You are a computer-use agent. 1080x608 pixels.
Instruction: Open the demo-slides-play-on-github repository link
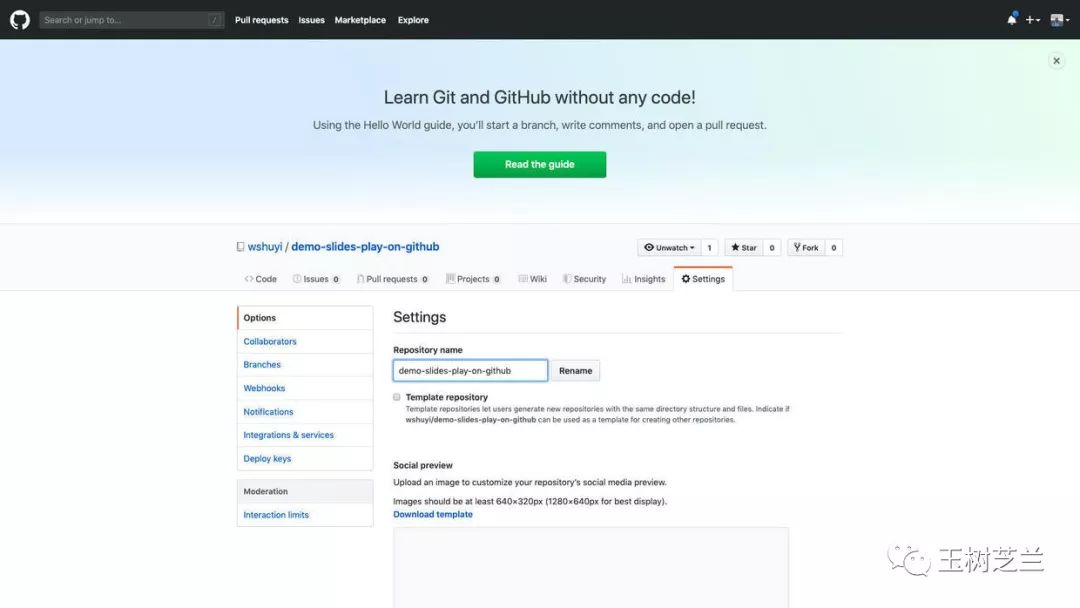[x=365, y=247]
